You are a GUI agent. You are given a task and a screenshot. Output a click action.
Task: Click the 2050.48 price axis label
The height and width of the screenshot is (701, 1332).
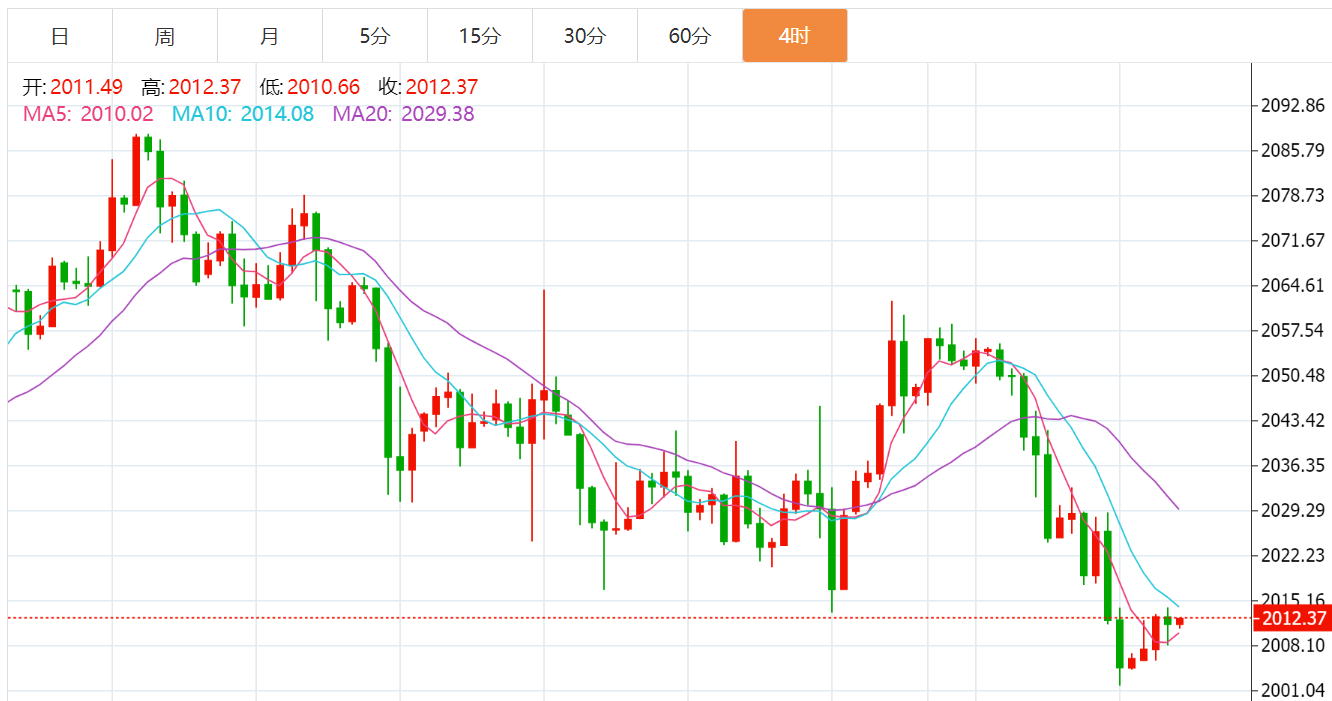tap(1294, 375)
